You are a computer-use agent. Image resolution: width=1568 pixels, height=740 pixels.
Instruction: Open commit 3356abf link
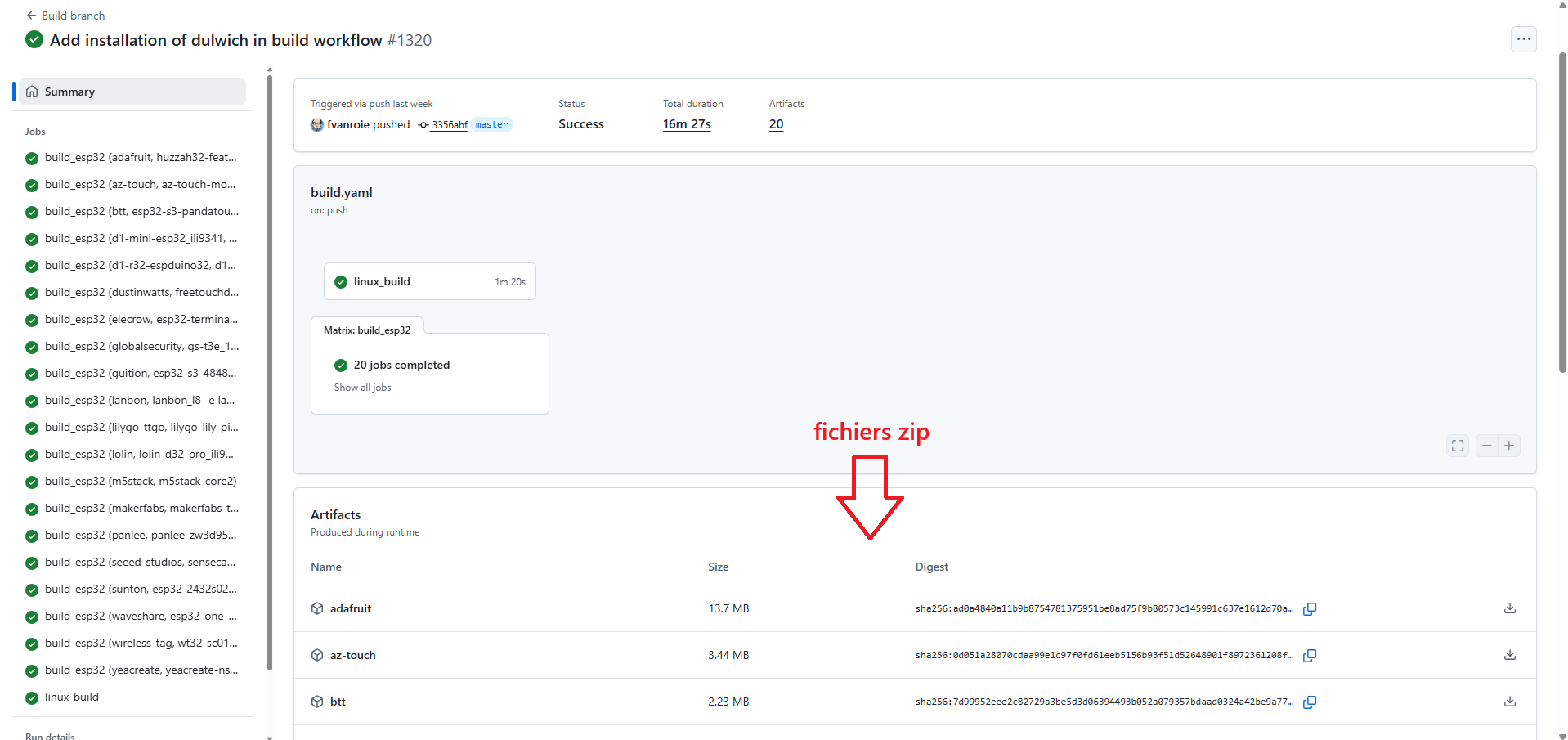coord(449,125)
